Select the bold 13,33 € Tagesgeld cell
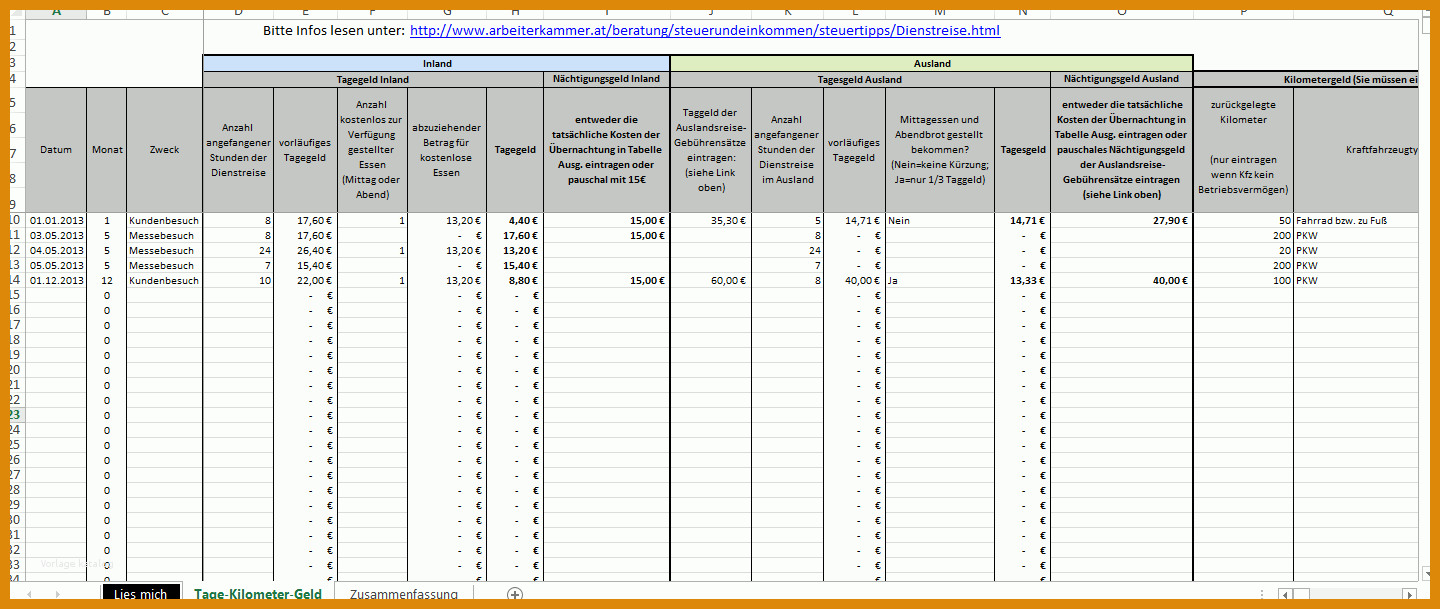1440x609 pixels. (1023, 281)
